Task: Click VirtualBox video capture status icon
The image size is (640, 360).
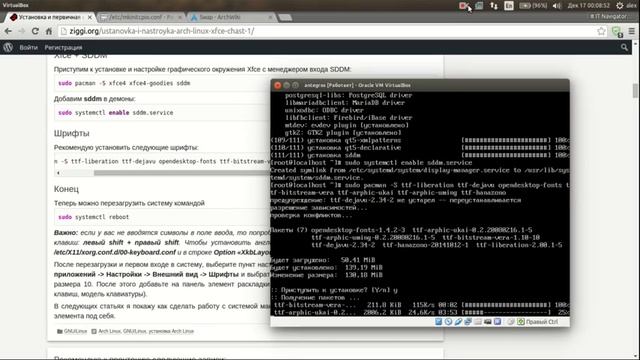Action: [497, 322]
